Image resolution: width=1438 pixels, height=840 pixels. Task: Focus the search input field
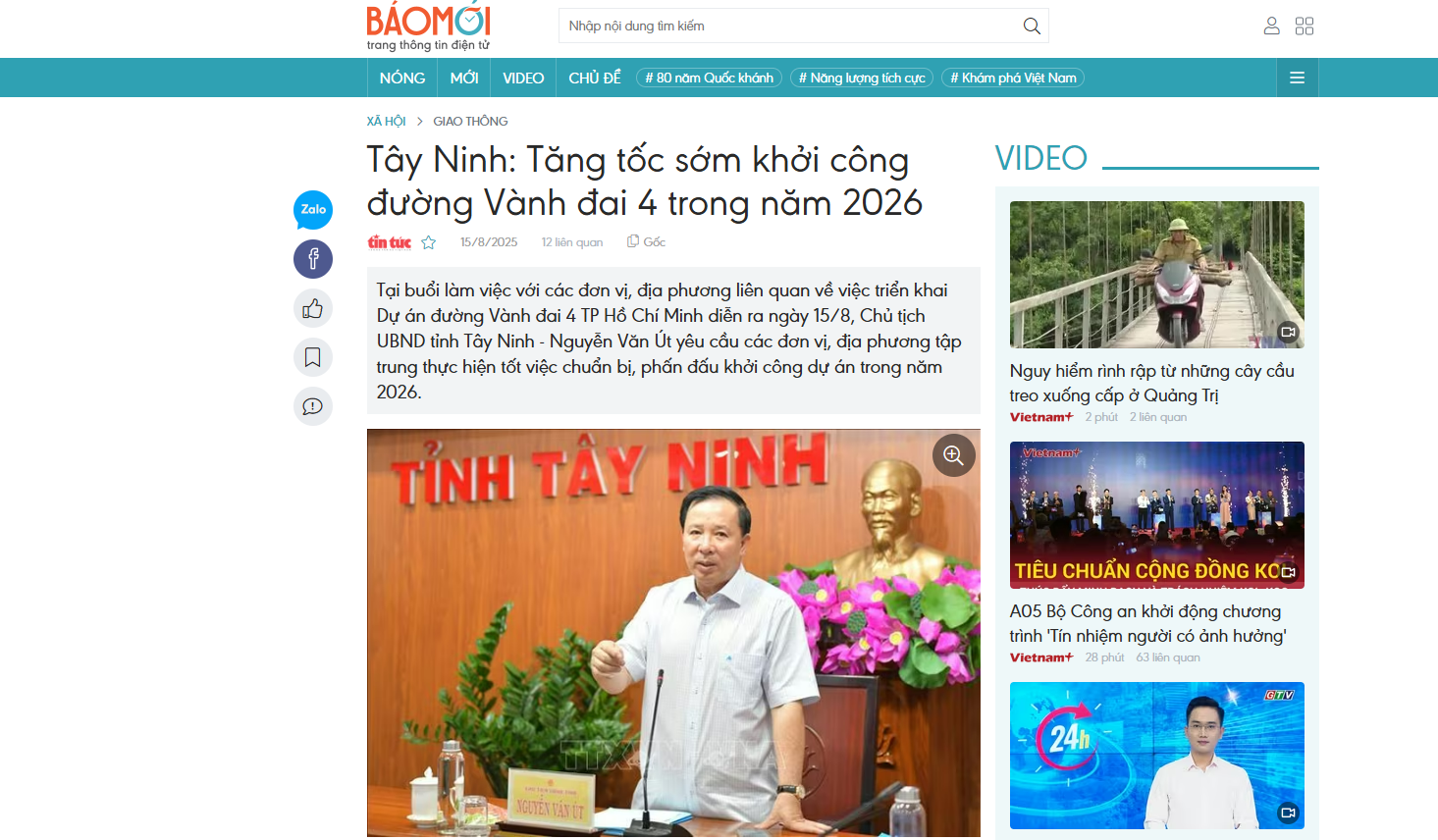(x=790, y=26)
